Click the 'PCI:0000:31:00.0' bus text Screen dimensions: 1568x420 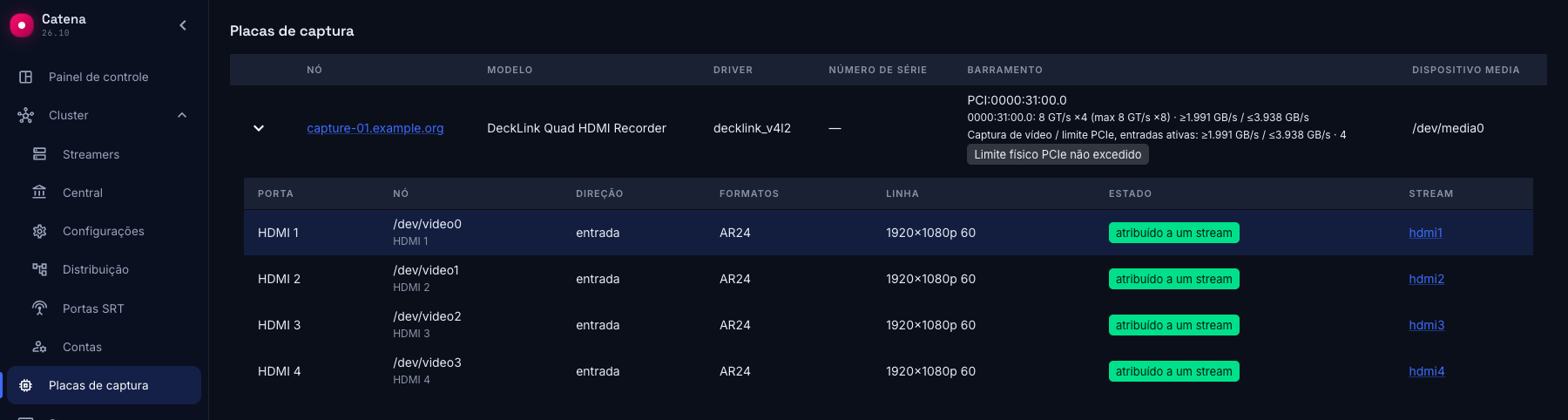pos(1017,100)
